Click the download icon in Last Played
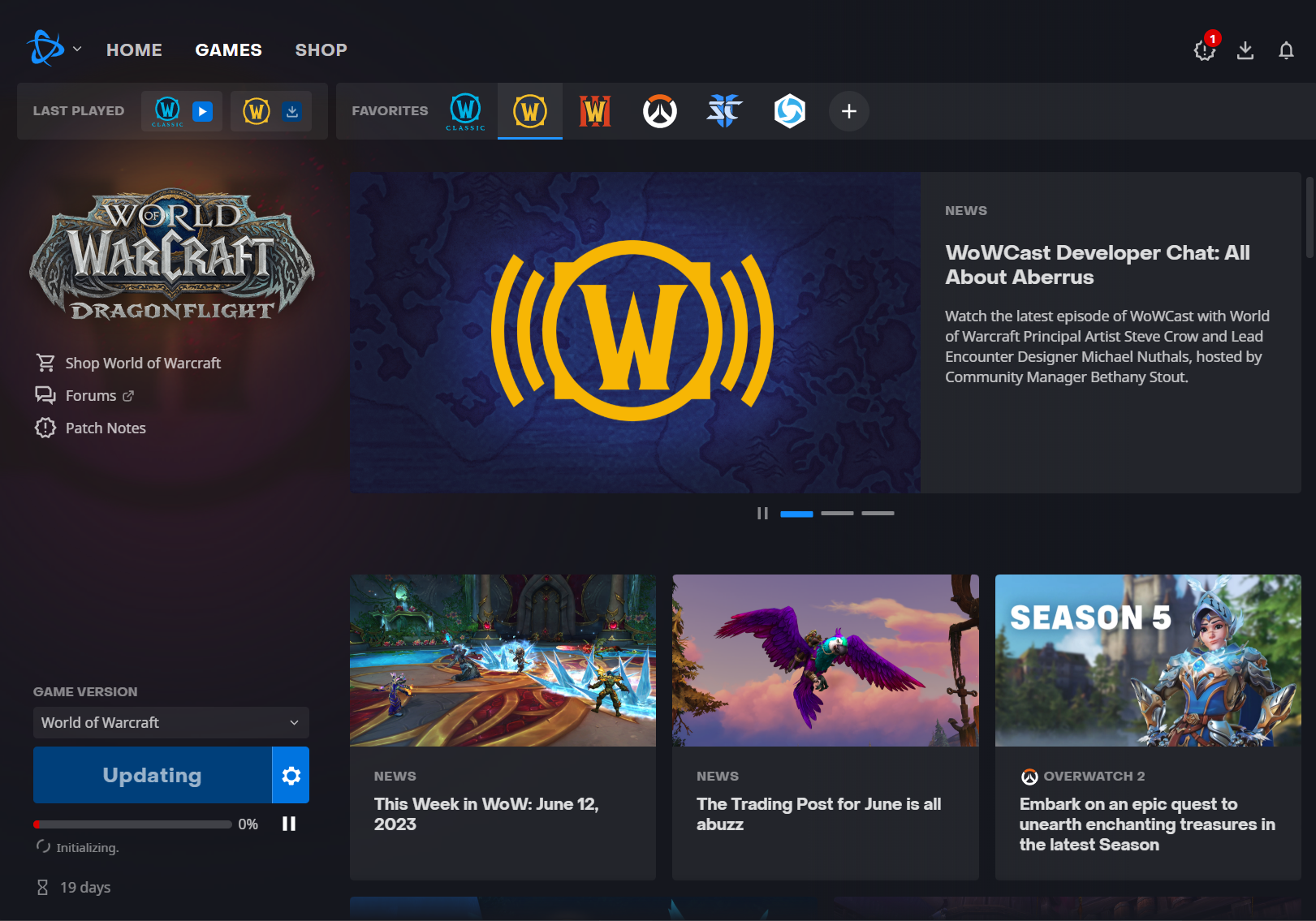This screenshot has width=1316, height=921. [x=292, y=111]
